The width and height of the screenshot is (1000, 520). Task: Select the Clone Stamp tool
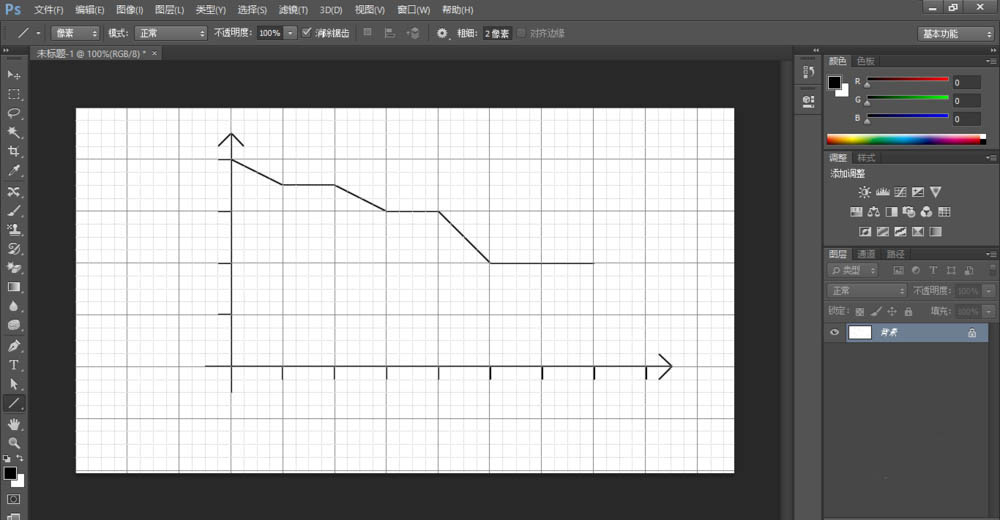point(13,230)
